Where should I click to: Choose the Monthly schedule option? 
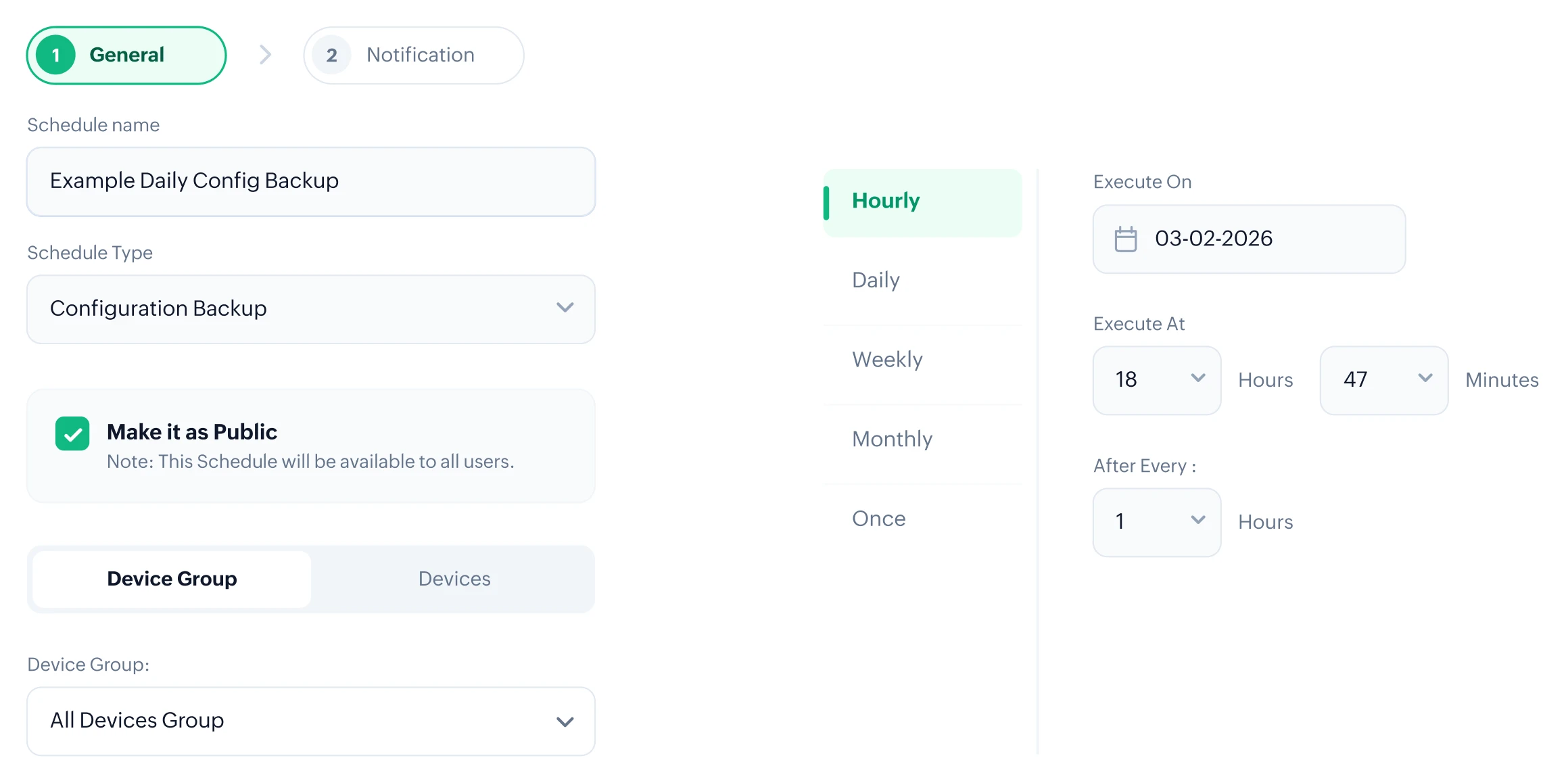click(x=892, y=438)
